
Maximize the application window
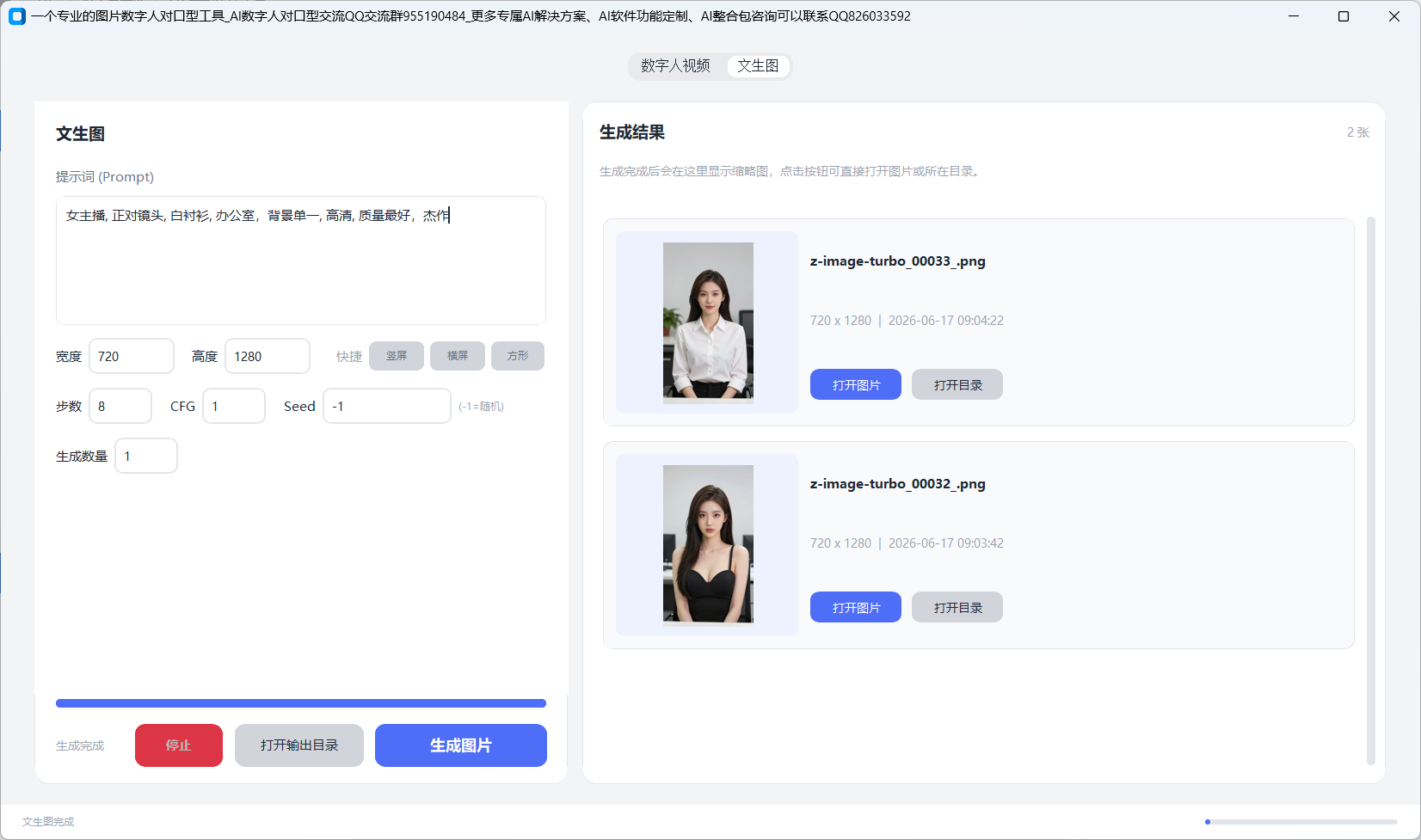pyautogui.click(x=1344, y=16)
